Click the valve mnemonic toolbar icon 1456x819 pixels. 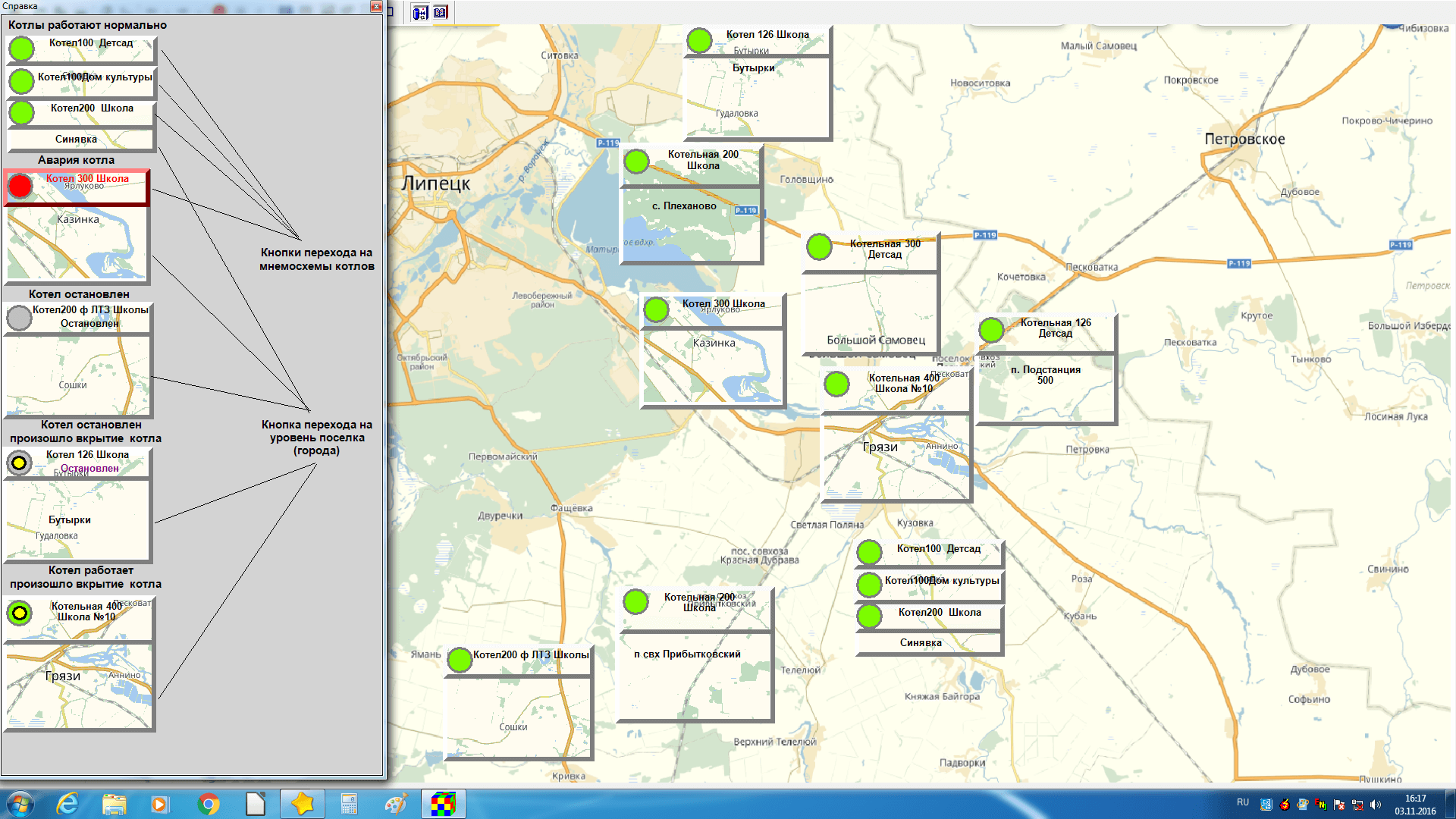[420, 12]
